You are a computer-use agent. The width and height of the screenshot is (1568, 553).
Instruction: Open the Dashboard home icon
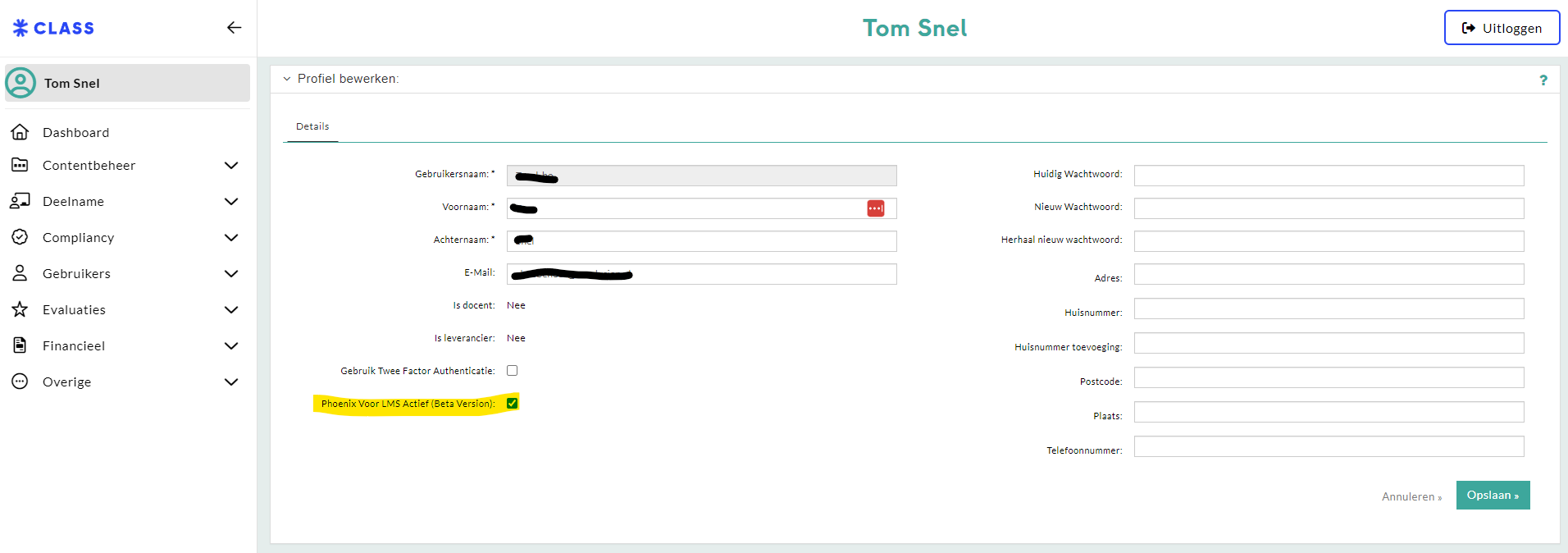tap(20, 132)
